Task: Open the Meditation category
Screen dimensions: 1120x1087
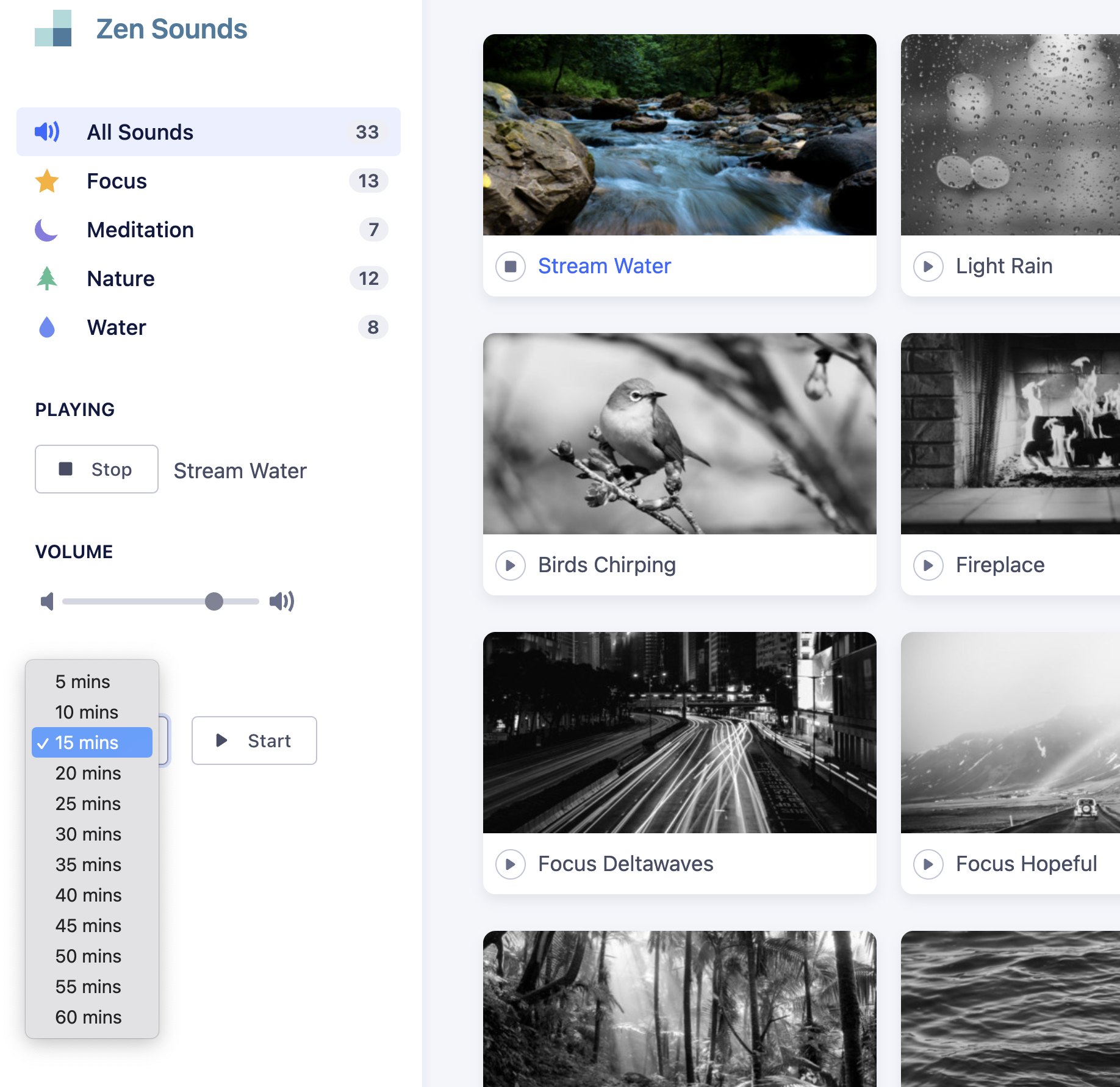Action: click(x=140, y=230)
